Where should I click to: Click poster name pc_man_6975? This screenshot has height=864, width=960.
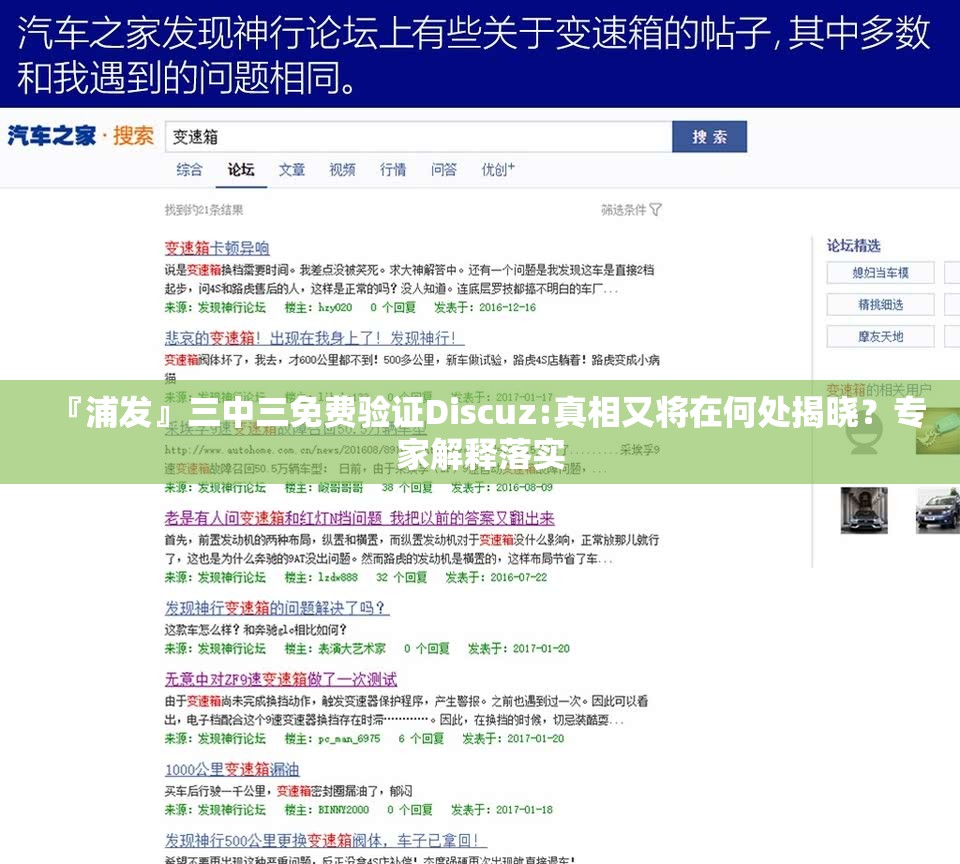tap(349, 738)
